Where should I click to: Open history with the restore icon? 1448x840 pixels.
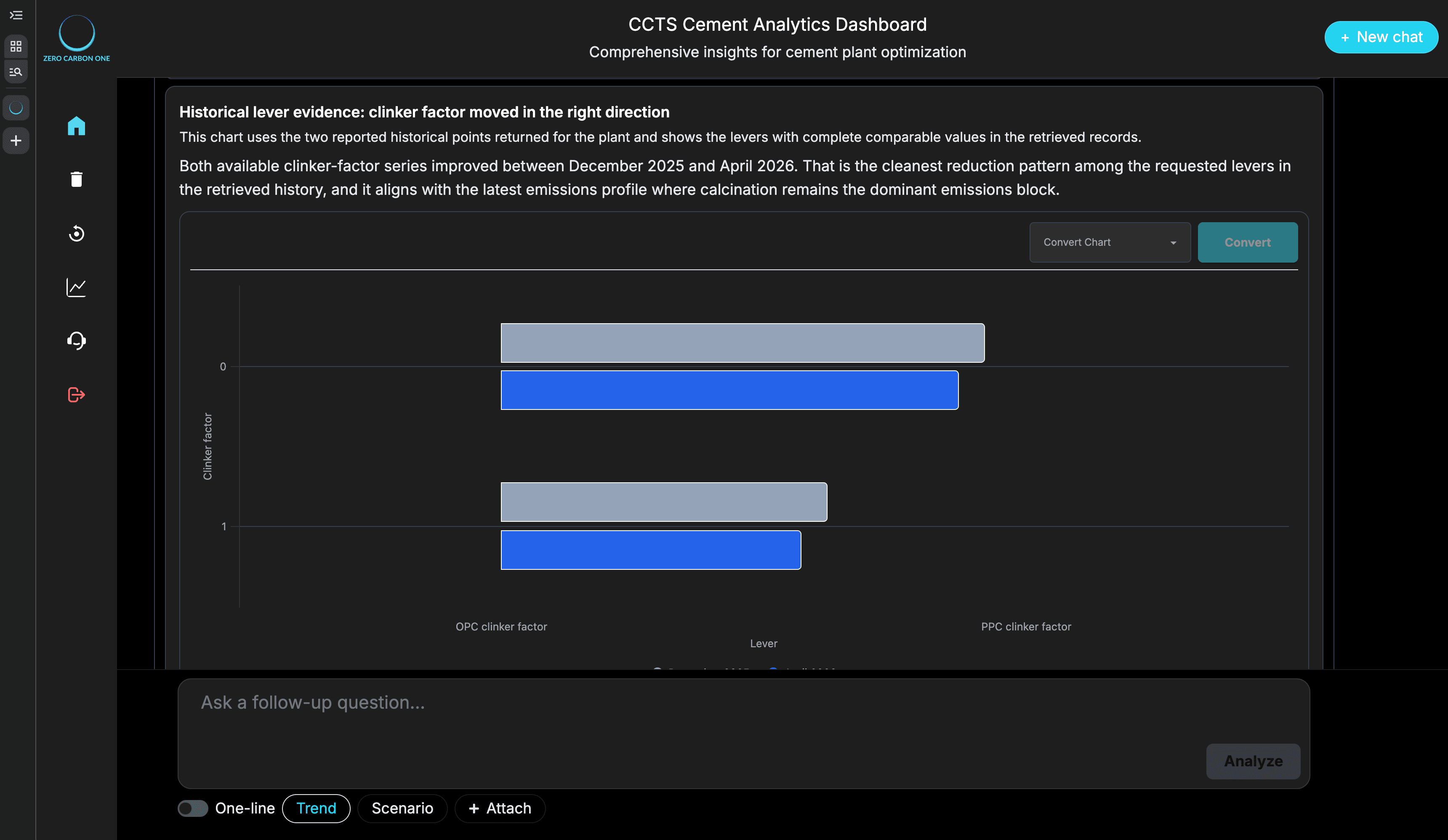[x=76, y=233]
